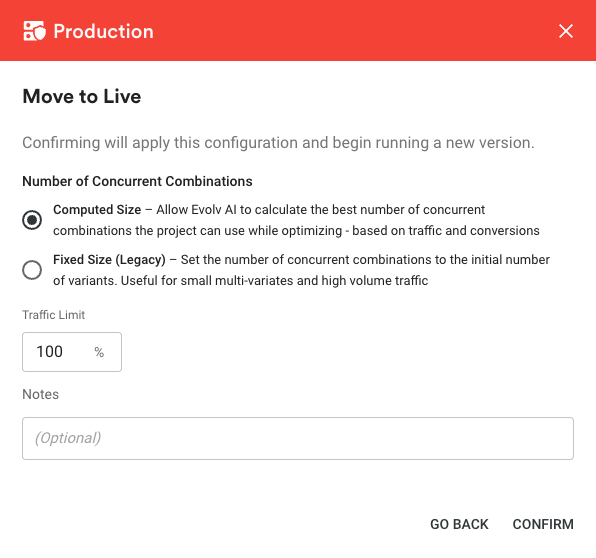Click Evolv AI description of Computed Size
The width and height of the screenshot is (596, 558).
pos(296,220)
